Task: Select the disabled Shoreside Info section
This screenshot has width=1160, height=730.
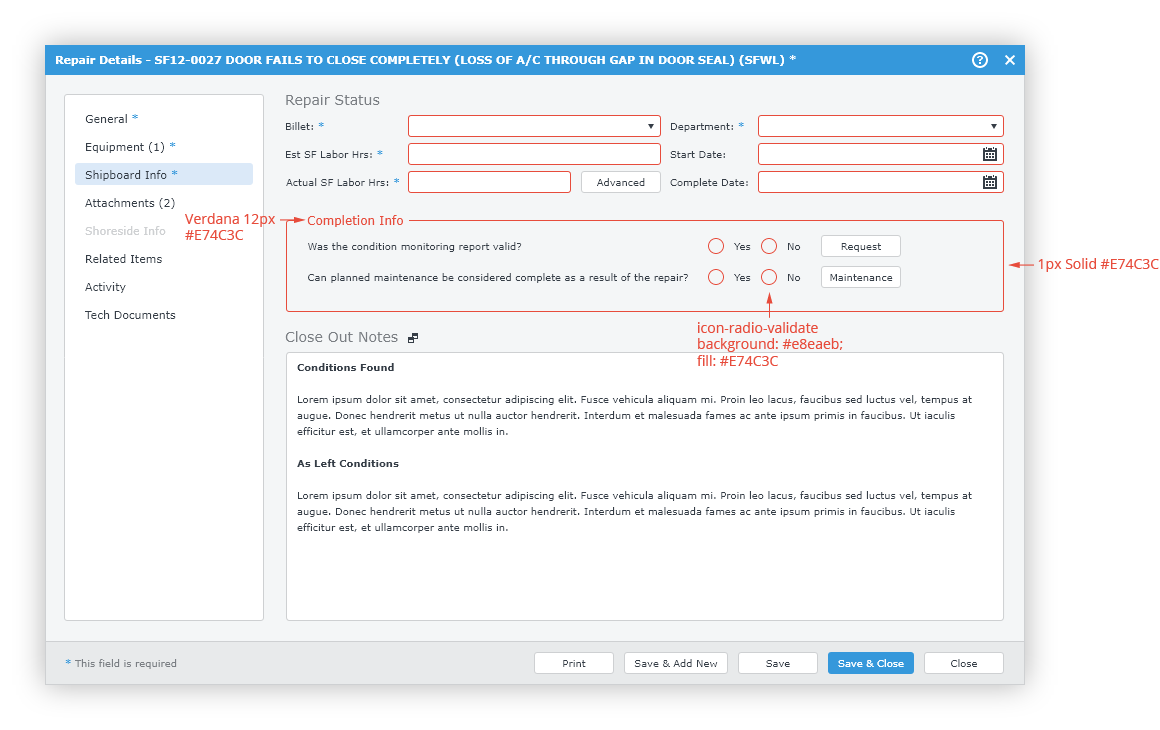Action: (x=125, y=231)
